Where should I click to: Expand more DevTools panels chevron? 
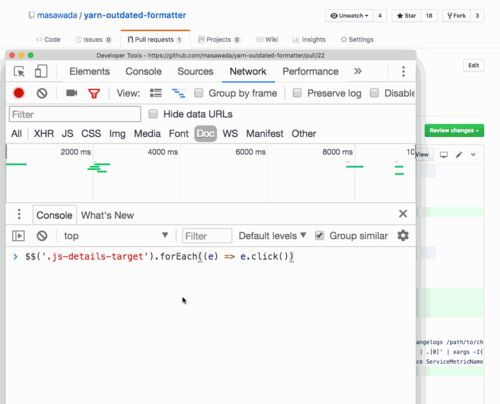pyautogui.click(x=358, y=71)
